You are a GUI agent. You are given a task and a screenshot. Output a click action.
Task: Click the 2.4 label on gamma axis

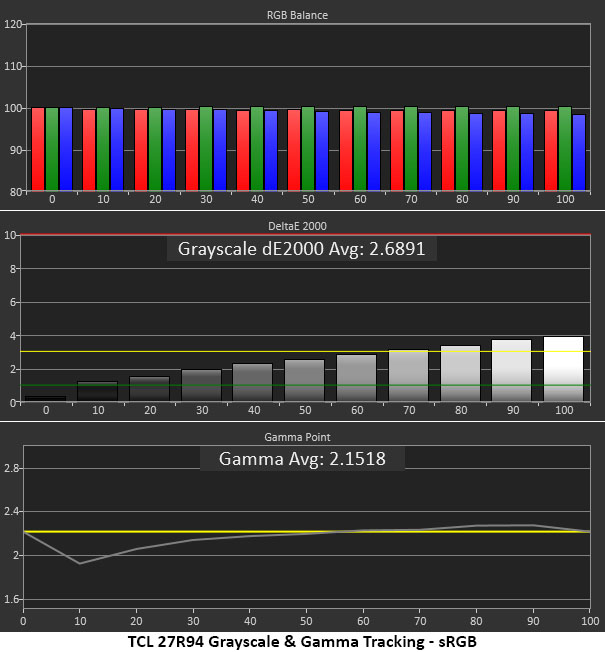point(11,511)
